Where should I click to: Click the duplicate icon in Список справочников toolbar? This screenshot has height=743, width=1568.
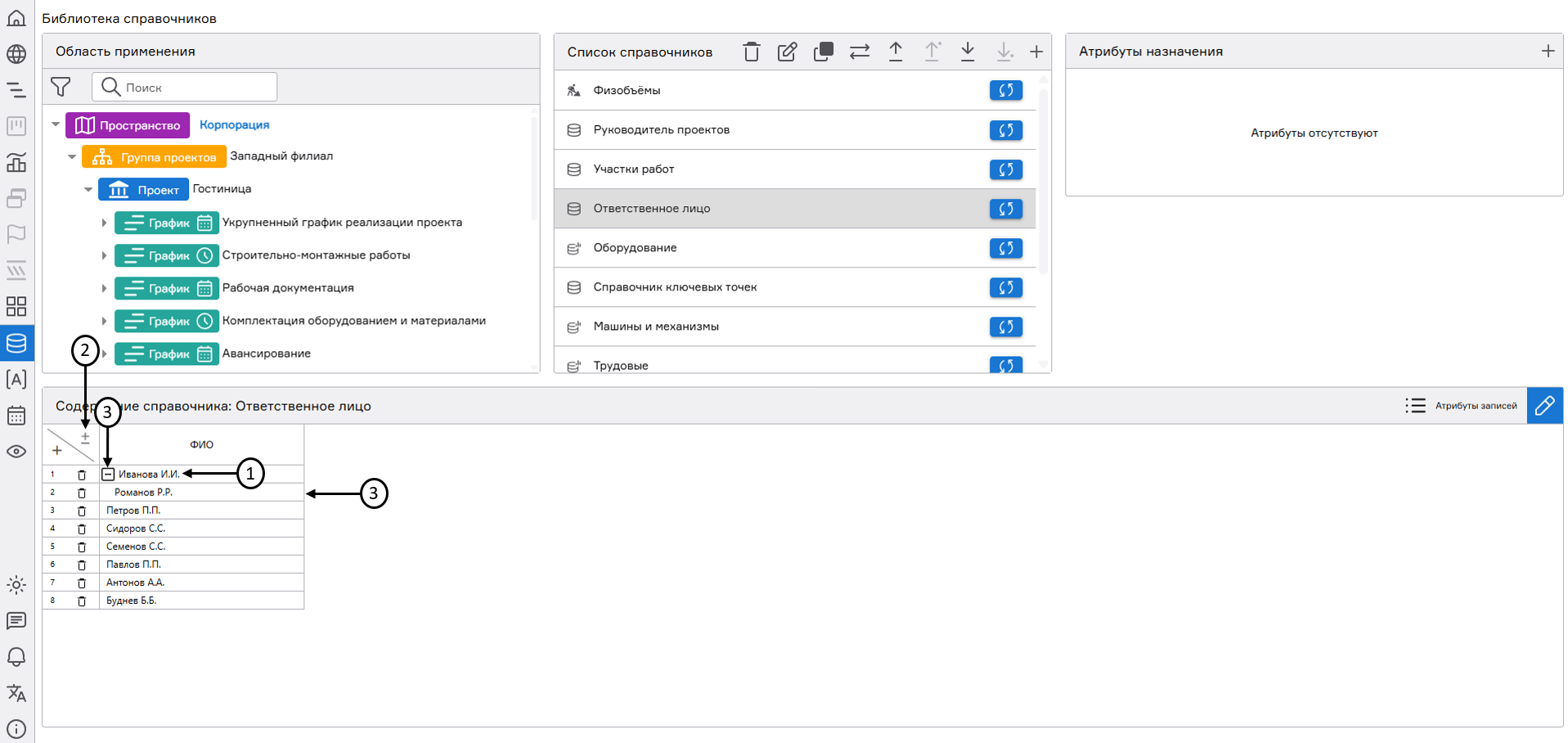[x=823, y=52]
